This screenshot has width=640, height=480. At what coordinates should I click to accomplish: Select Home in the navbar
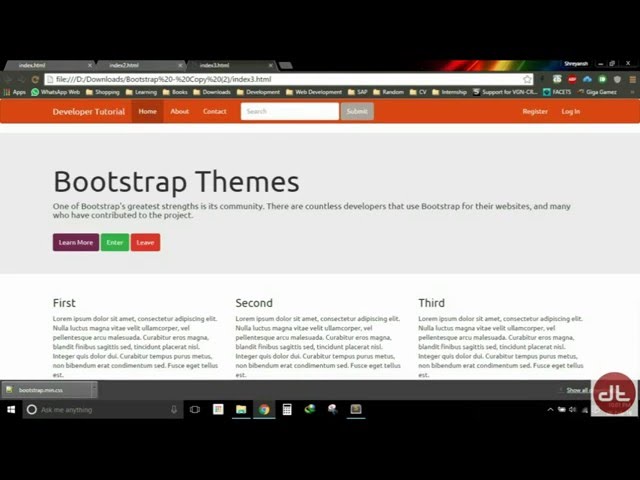[x=147, y=111]
